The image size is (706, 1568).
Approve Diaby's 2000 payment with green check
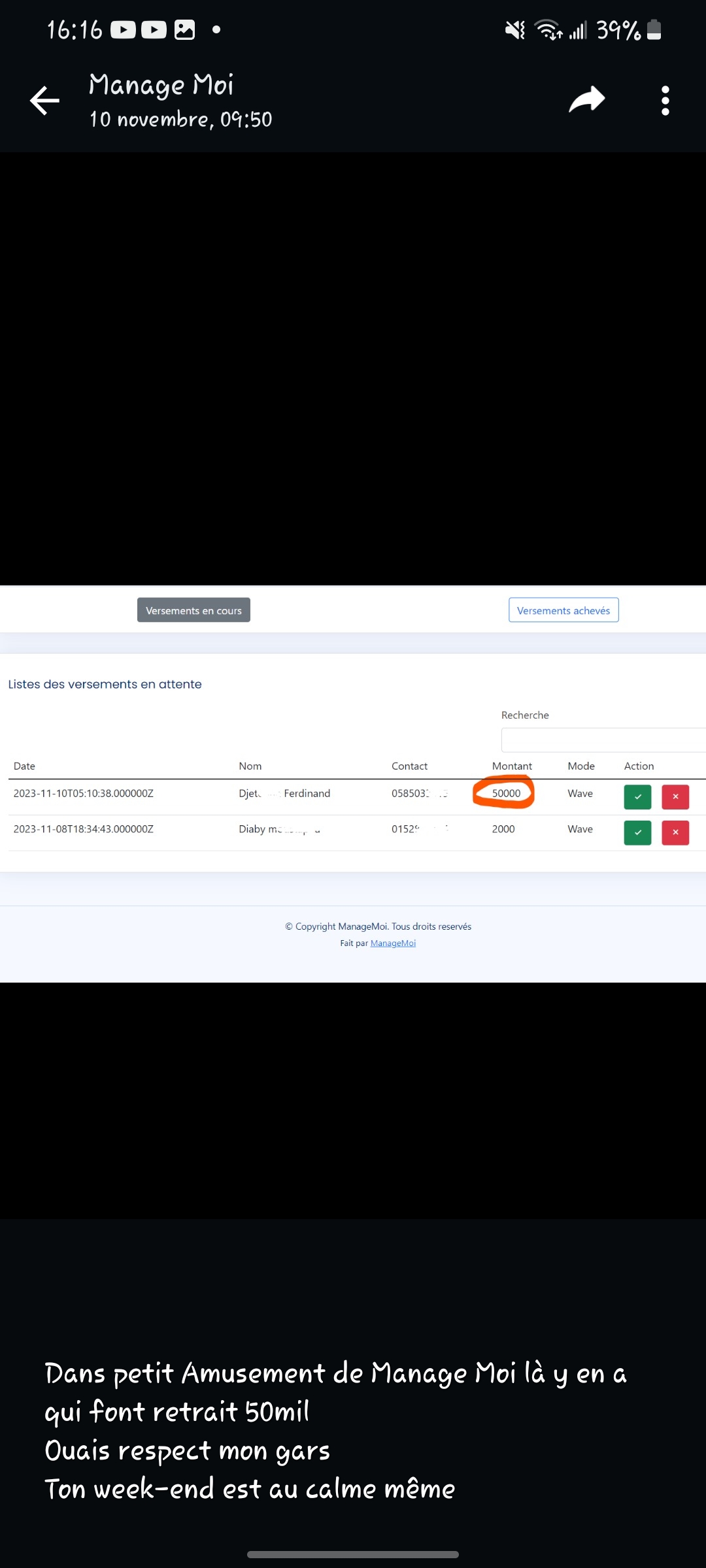coord(637,832)
